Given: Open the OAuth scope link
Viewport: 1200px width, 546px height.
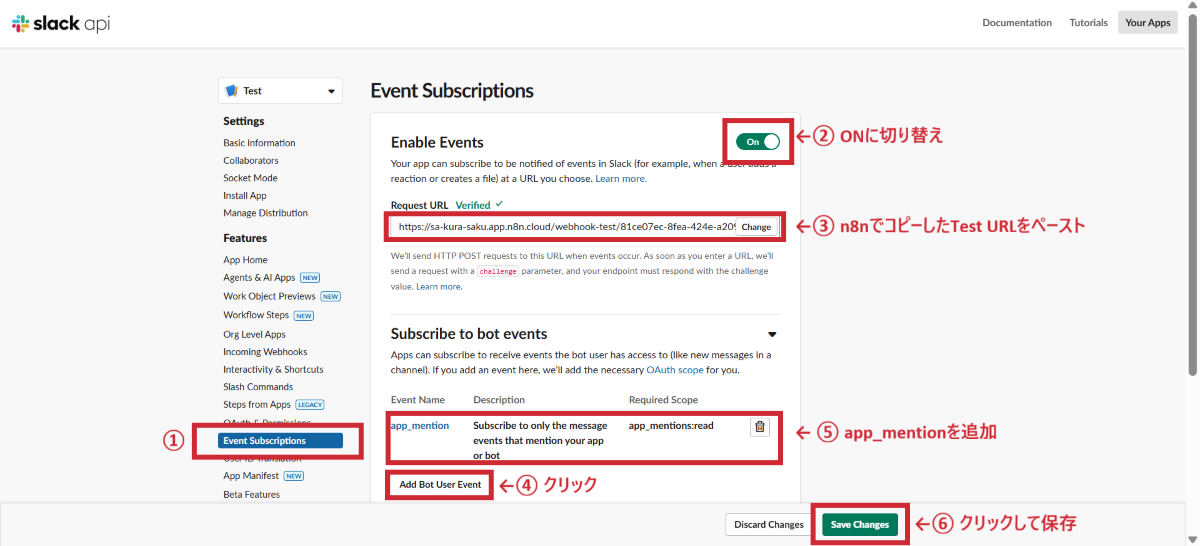Looking at the screenshot, I should [x=675, y=370].
